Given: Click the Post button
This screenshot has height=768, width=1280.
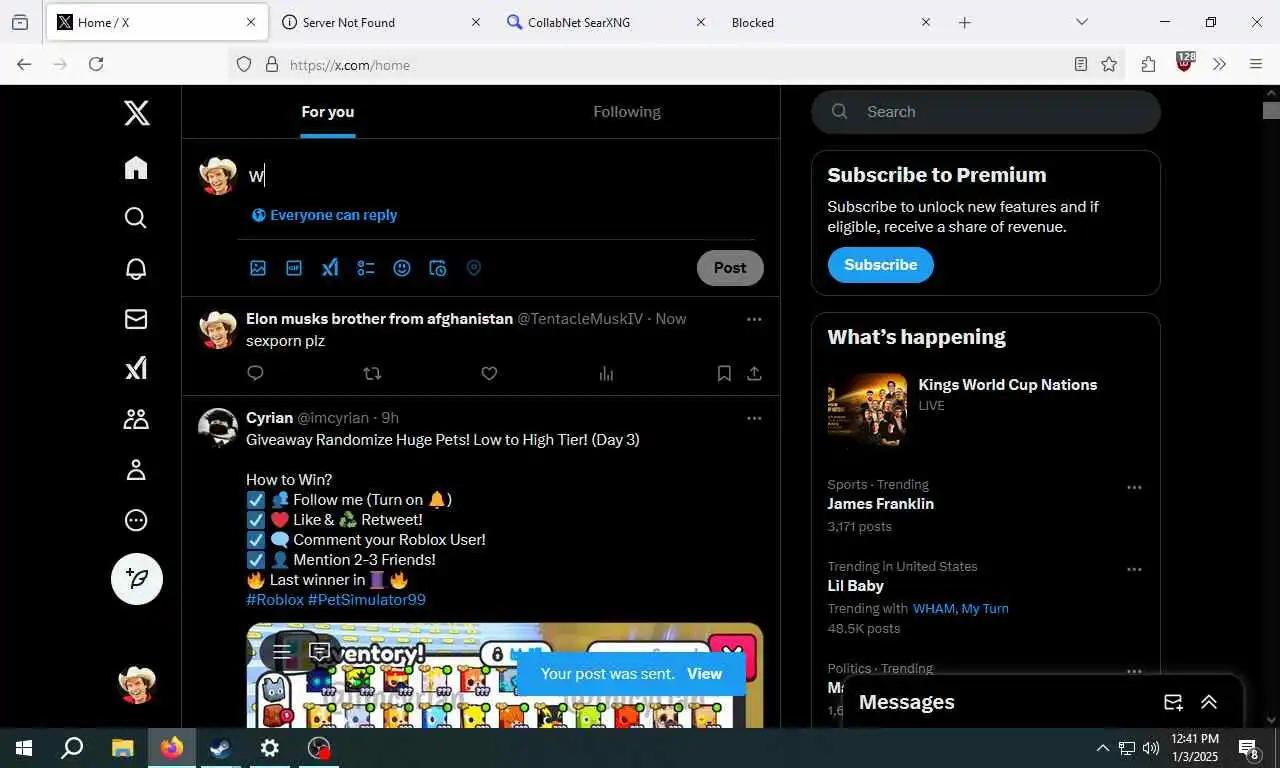Looking at the screenshot, I should (730, 268).
